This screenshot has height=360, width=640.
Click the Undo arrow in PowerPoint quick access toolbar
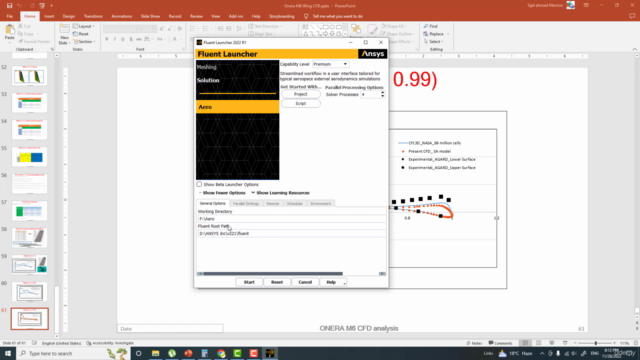tap(19, 6)
